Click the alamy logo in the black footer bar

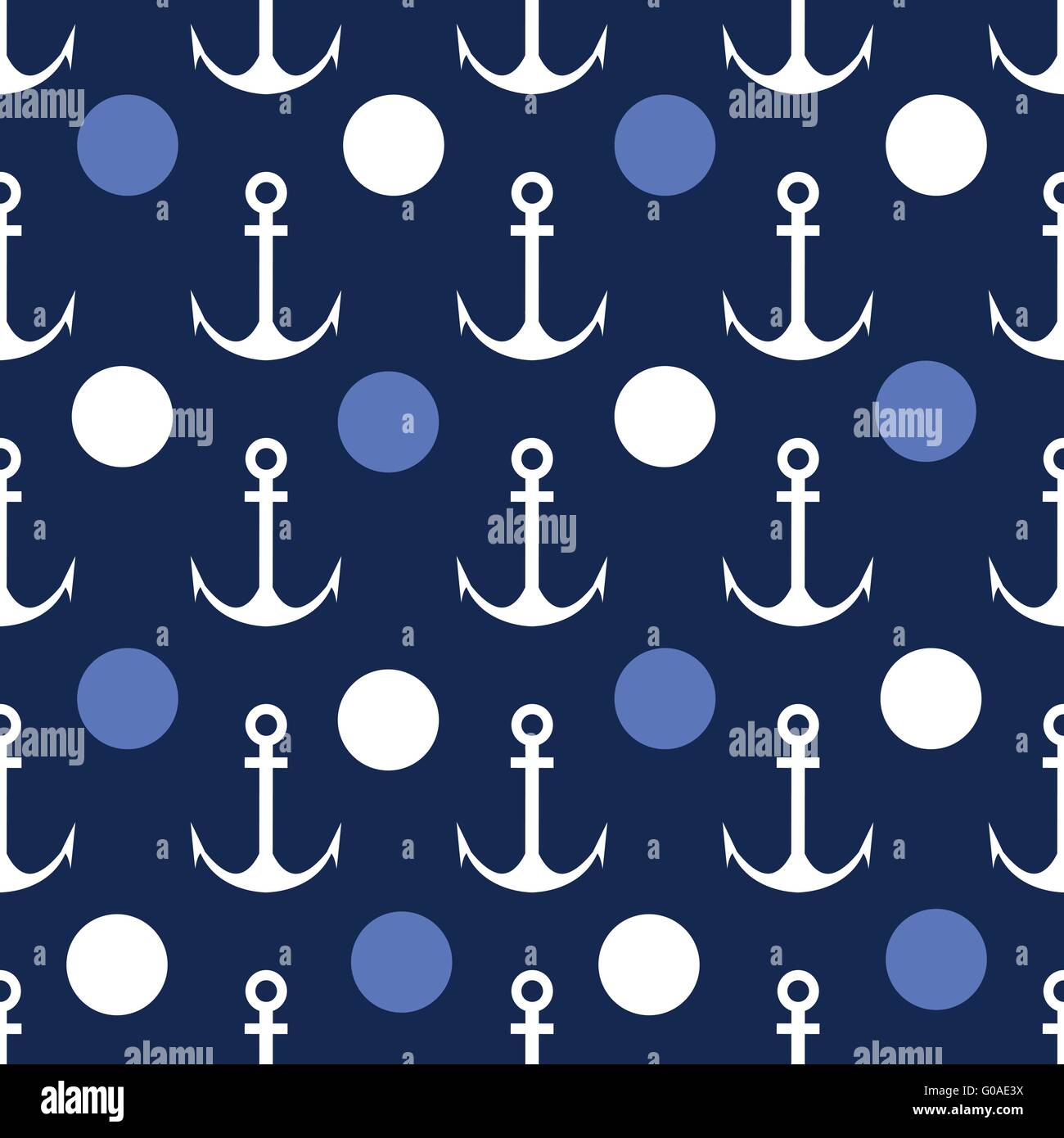82,1102
